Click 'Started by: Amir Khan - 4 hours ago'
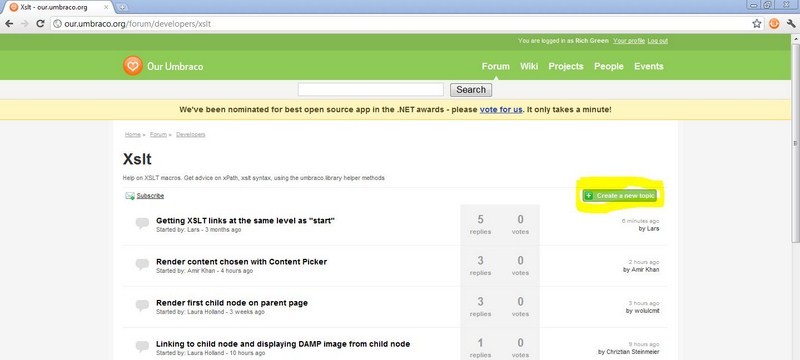This screenshot has width=800, height=360. [x=204, y=271]
